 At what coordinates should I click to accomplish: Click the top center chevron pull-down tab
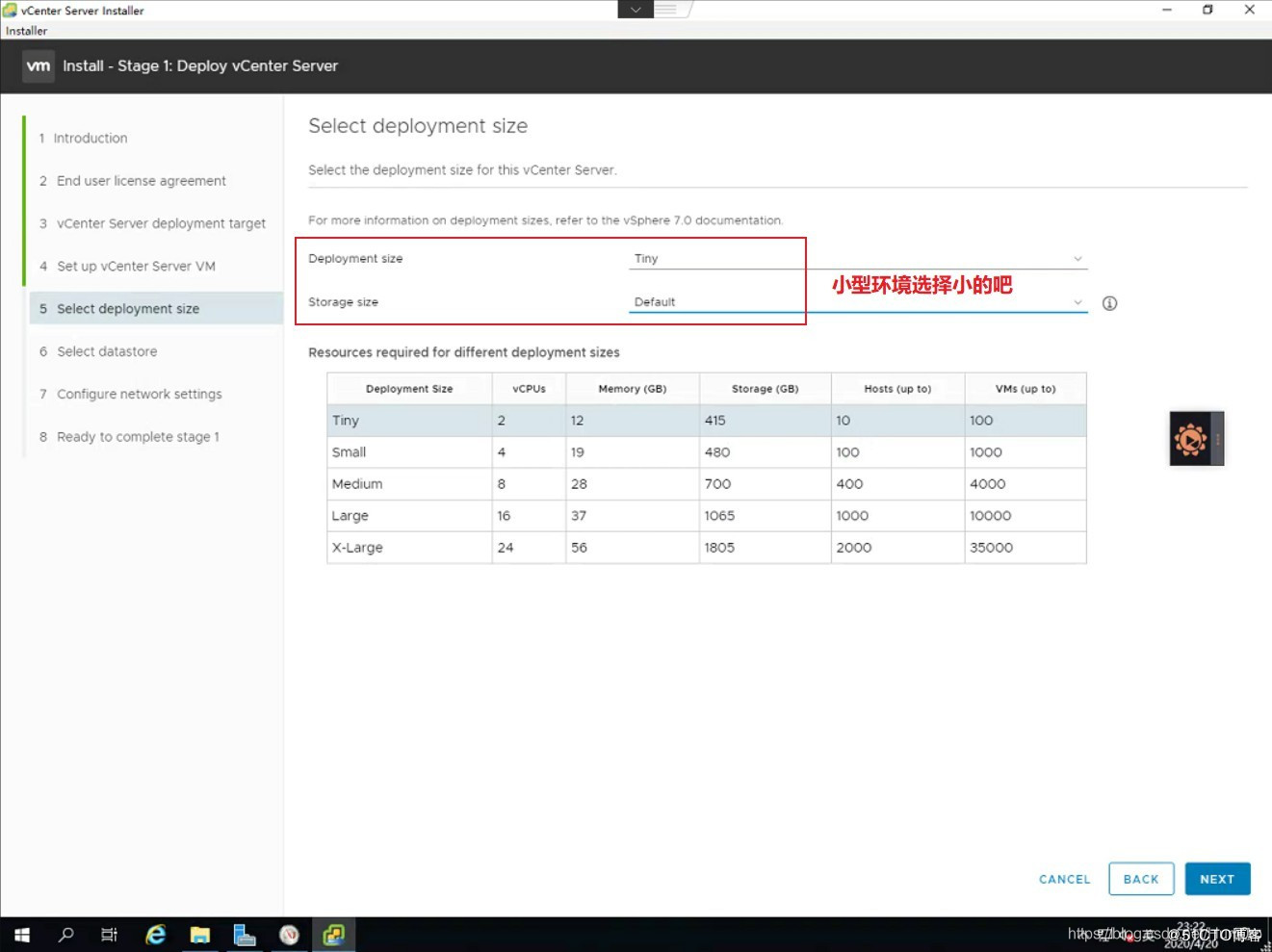[x=636, y=10]
